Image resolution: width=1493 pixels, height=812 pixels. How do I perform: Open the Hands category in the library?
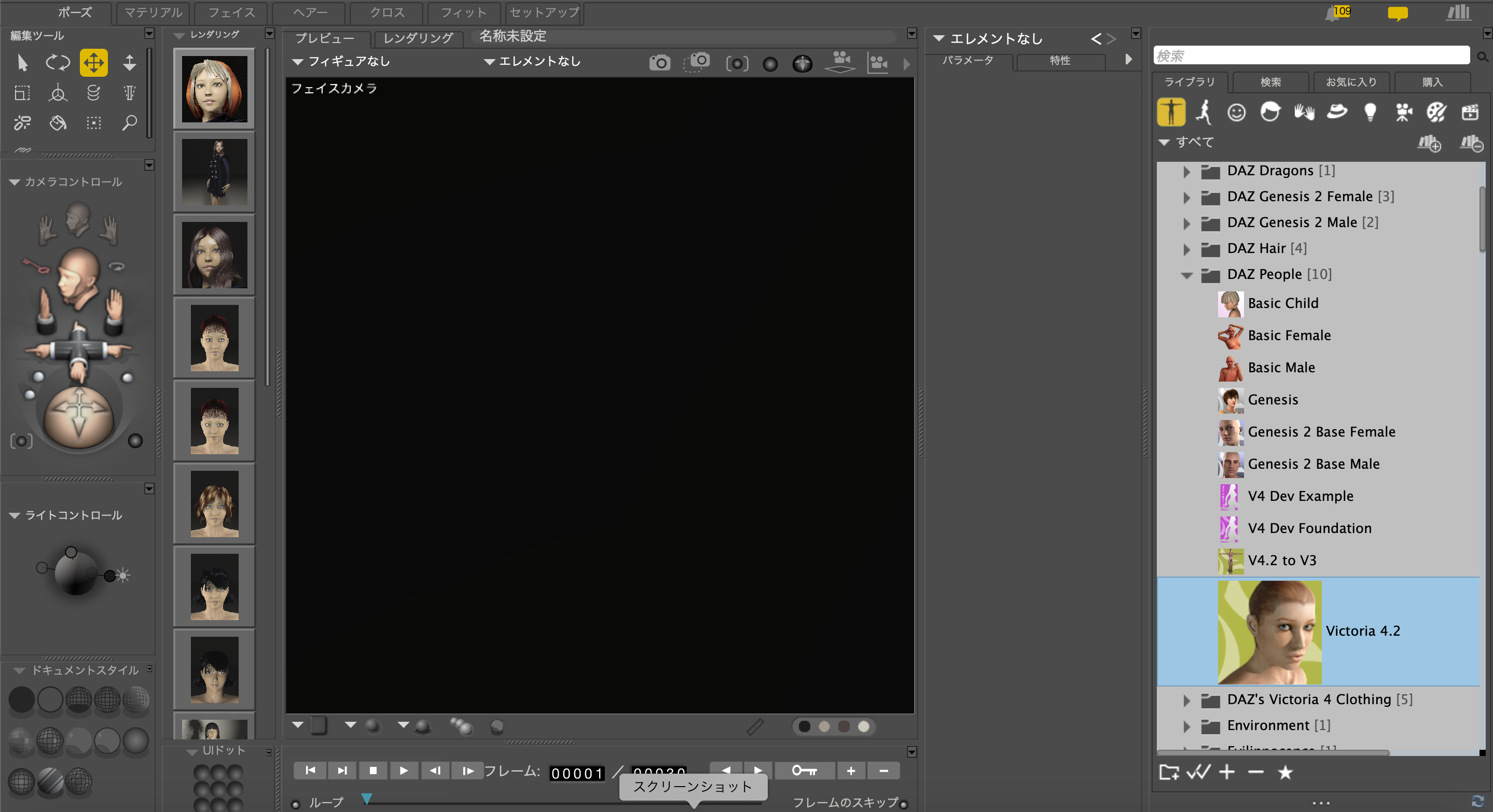coord(1304,112)
